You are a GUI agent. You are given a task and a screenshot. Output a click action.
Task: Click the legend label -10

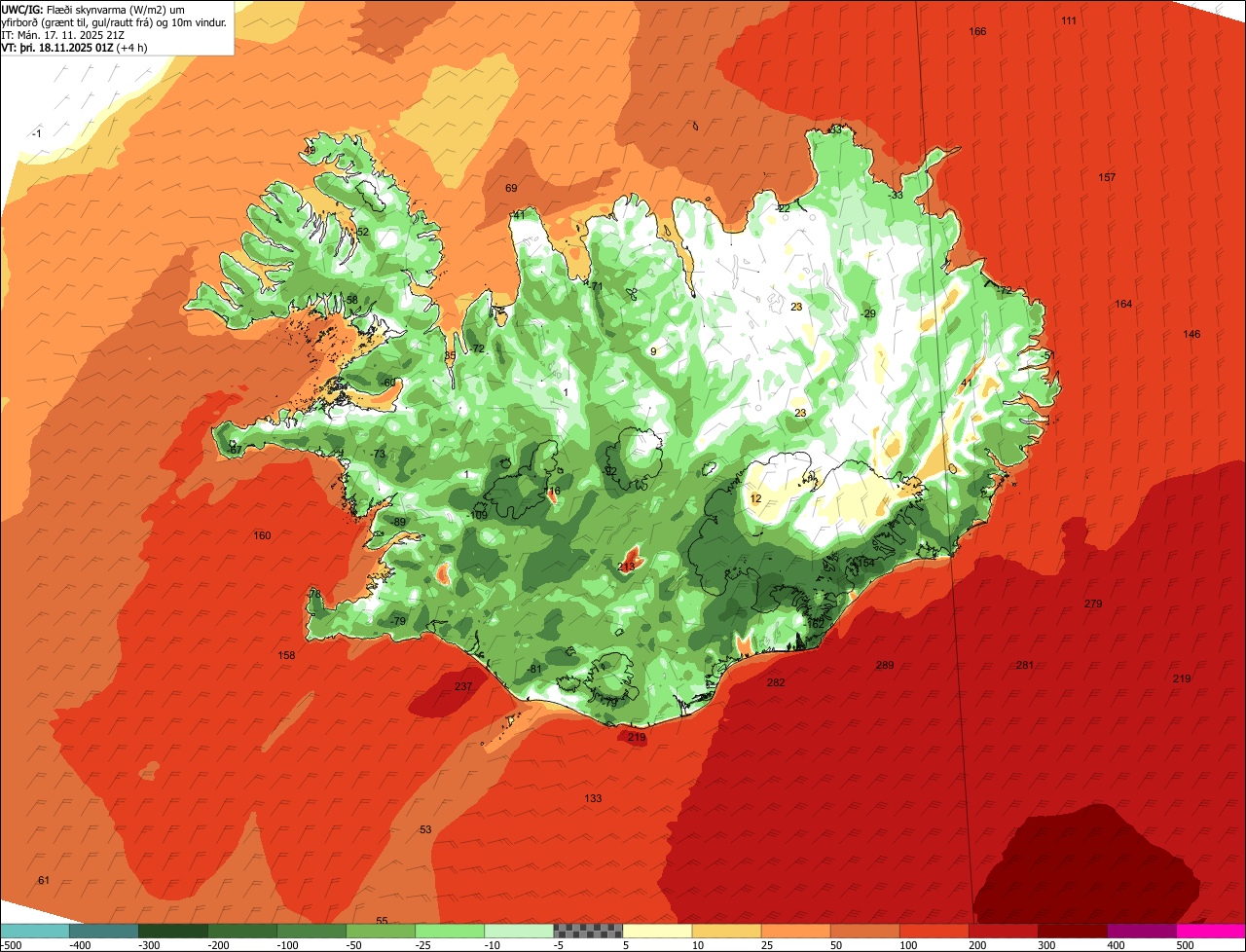495,945
